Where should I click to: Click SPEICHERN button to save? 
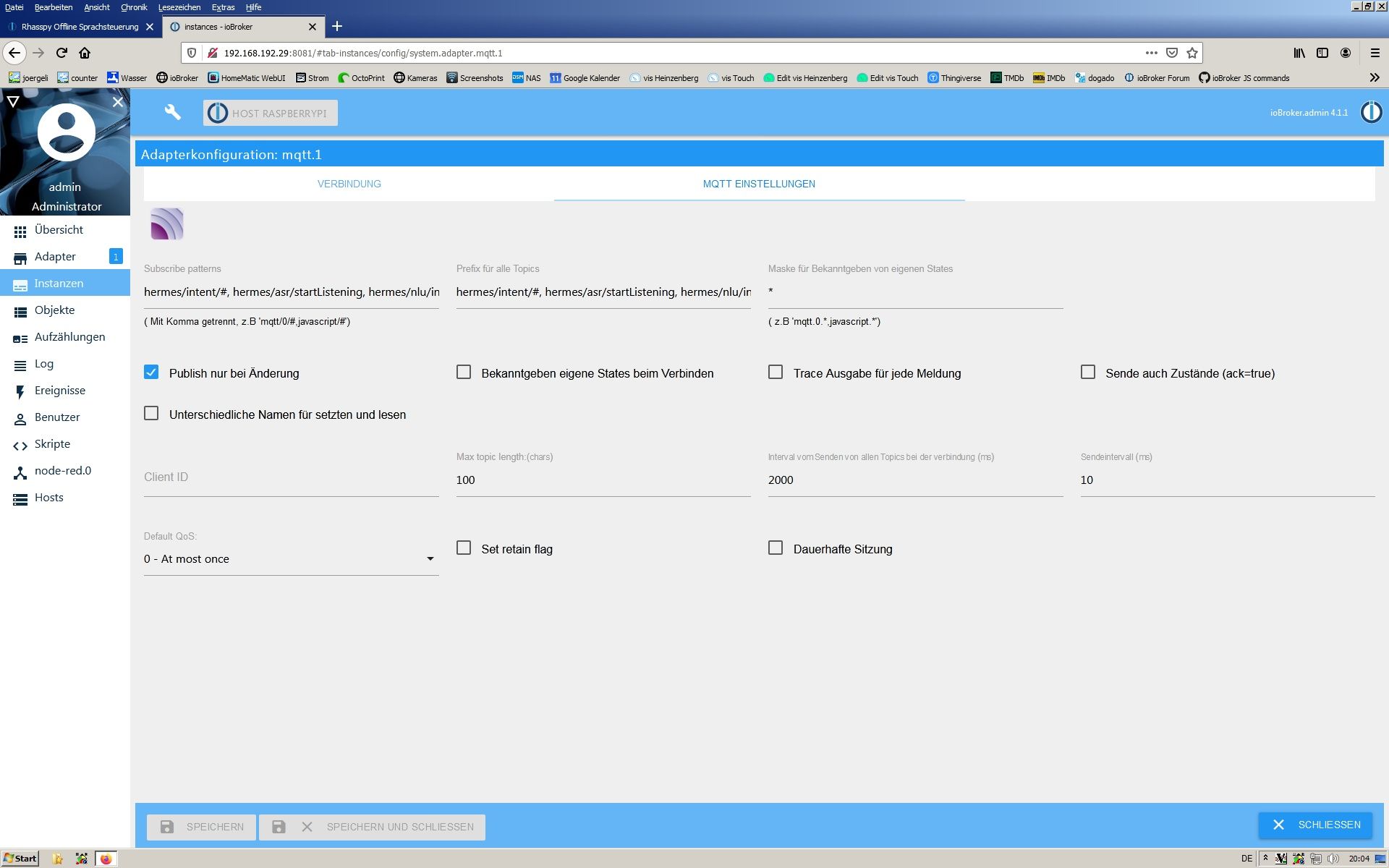pos(201,826)
